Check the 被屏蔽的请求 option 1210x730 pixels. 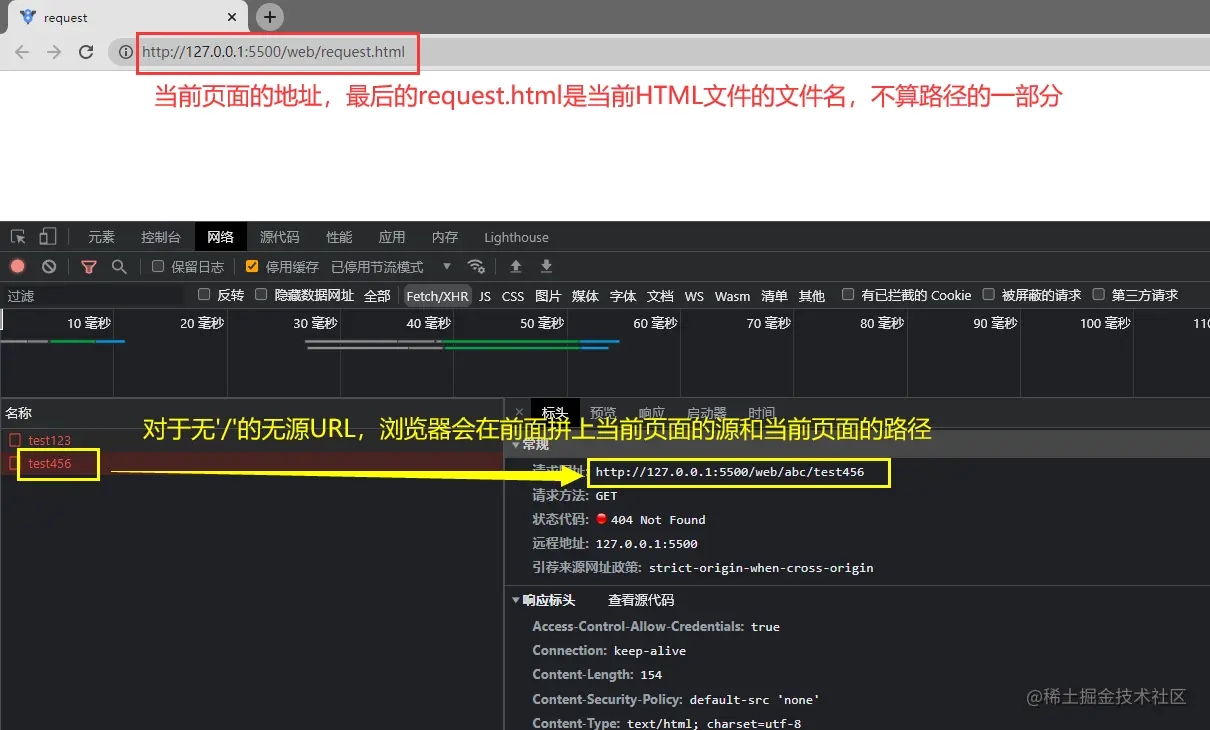tap(988, 295)
